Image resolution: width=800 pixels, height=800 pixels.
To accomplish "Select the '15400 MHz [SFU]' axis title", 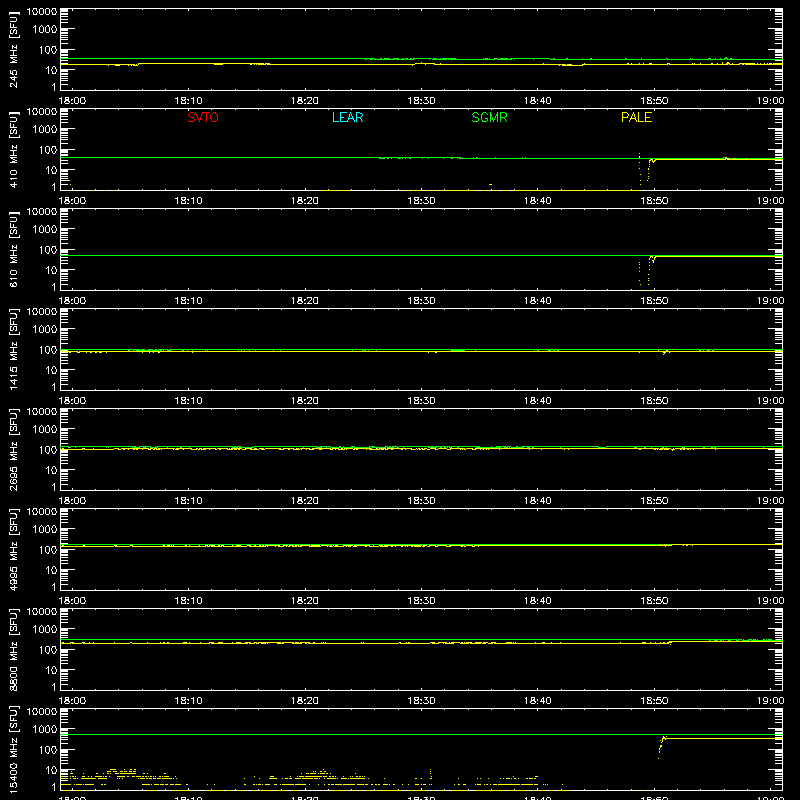I will (x=14, y=750).
